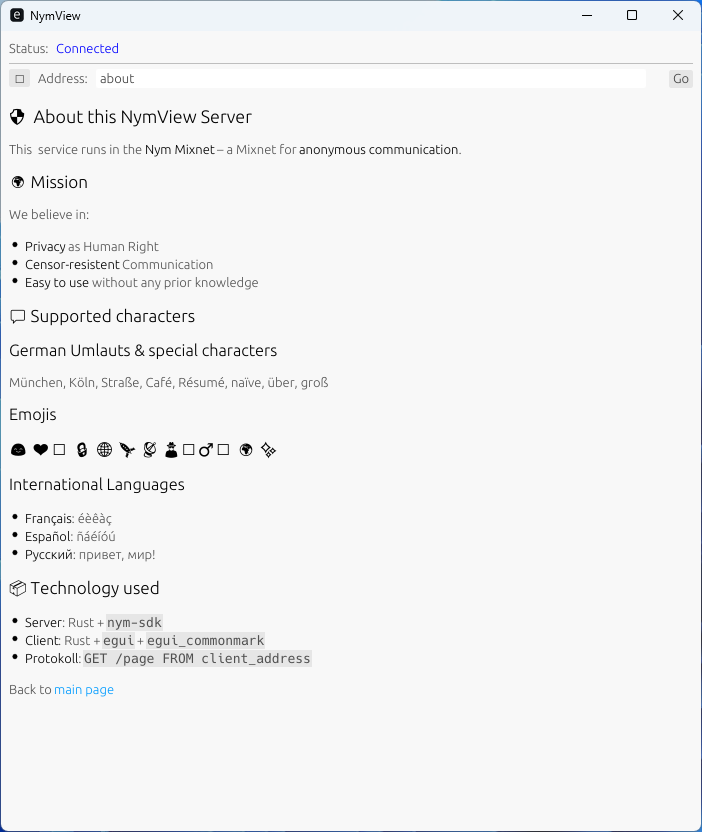Click the Address input field

370,79
